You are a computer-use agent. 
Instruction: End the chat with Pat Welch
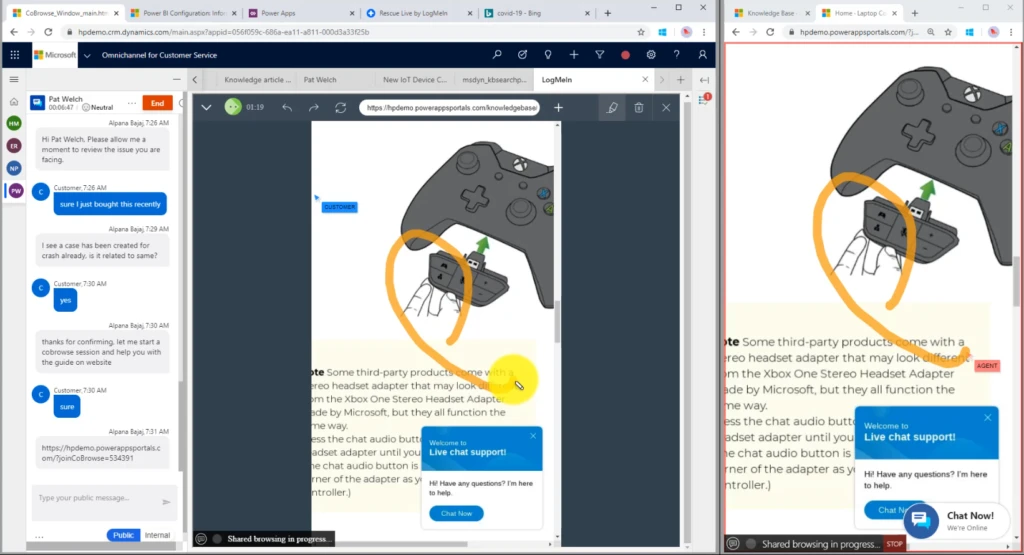[x=156, y=102]
